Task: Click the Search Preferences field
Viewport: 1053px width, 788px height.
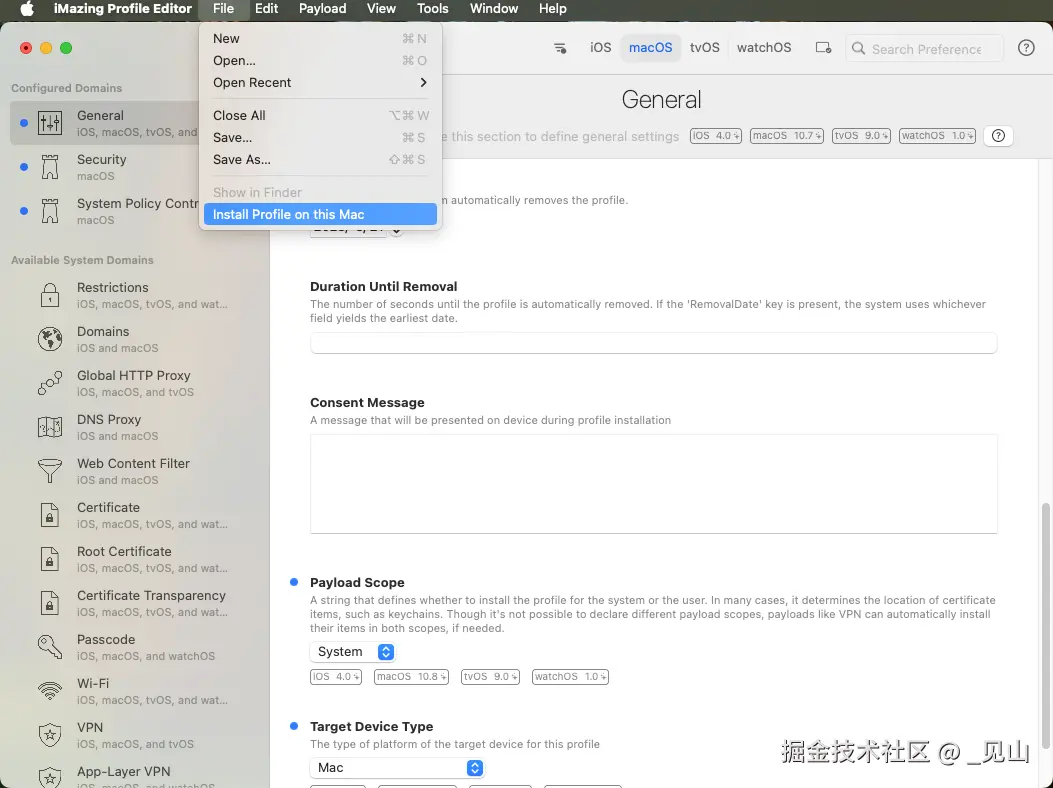Action: 924,48
